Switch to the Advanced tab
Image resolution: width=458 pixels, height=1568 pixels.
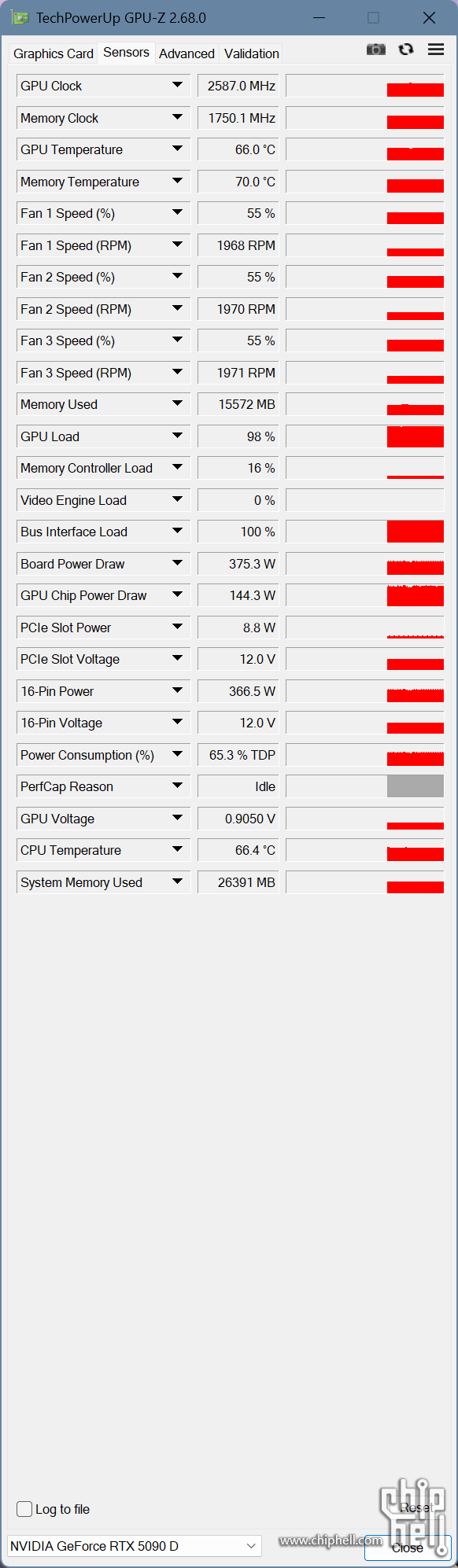[187, 53]
